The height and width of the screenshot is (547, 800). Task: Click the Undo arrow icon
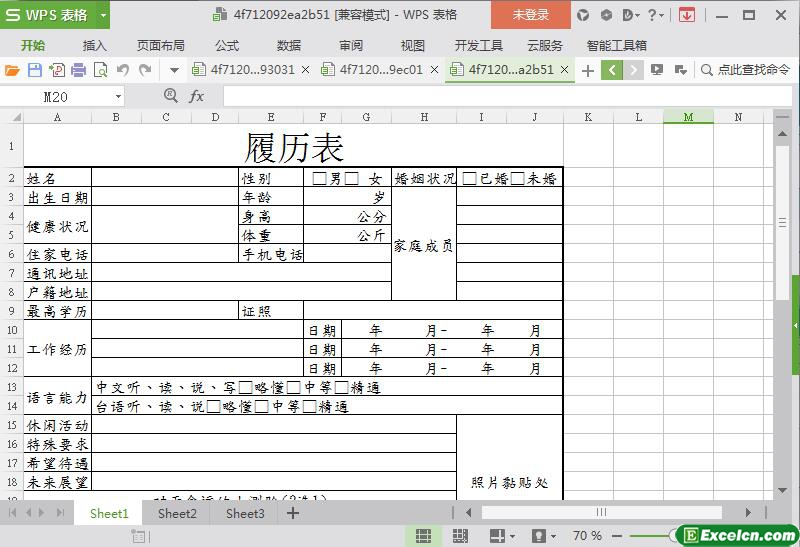click(x=122, y=70)
